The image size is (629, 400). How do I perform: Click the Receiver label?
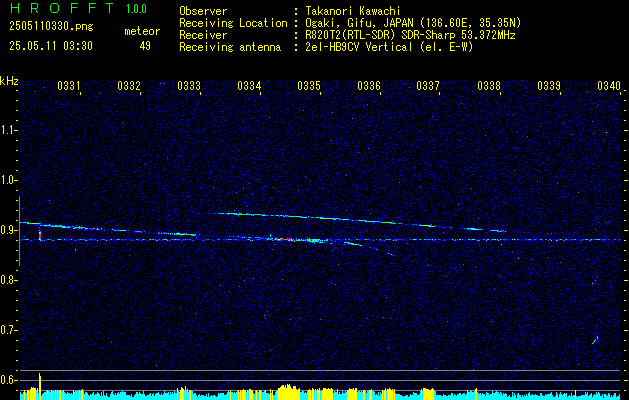(203, 35)
